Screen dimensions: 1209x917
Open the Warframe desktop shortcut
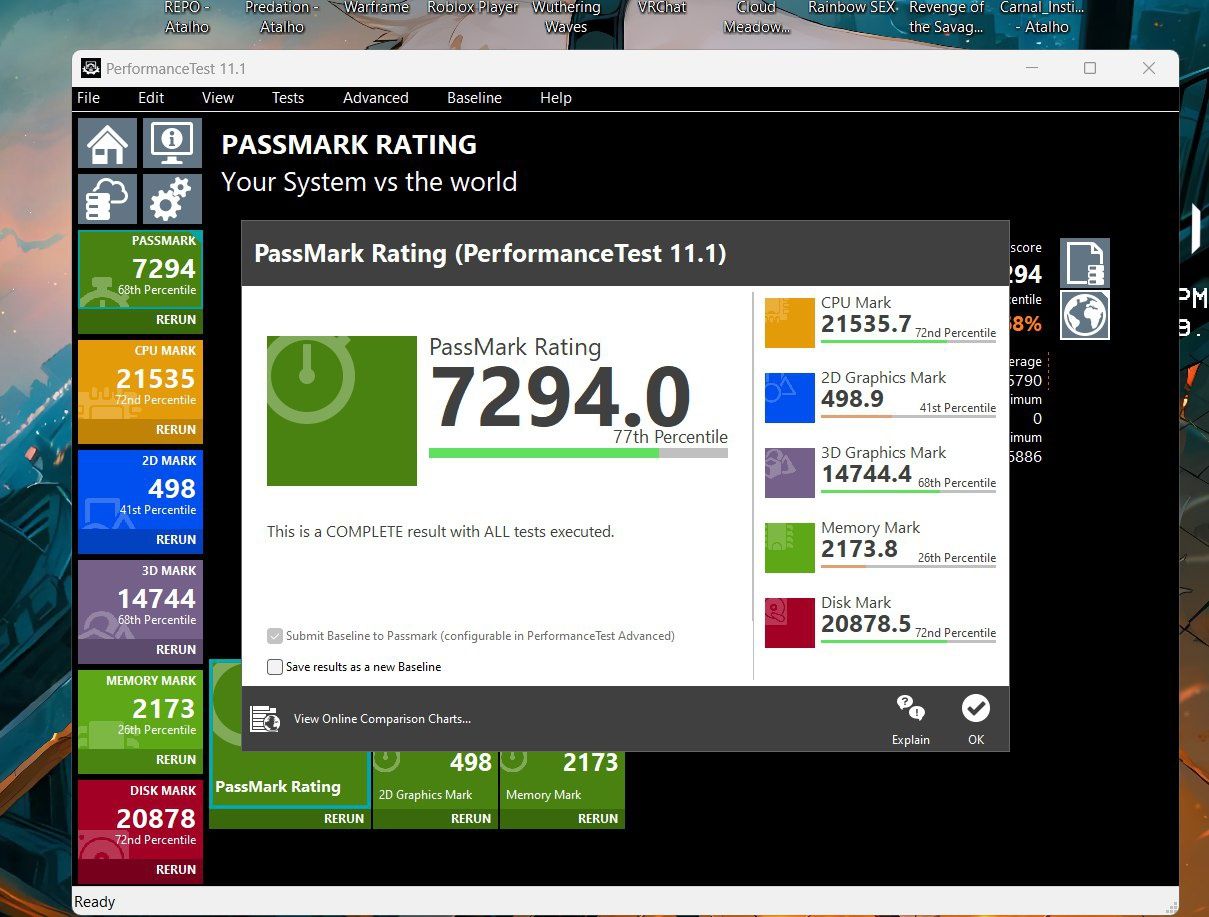(376, 8)
